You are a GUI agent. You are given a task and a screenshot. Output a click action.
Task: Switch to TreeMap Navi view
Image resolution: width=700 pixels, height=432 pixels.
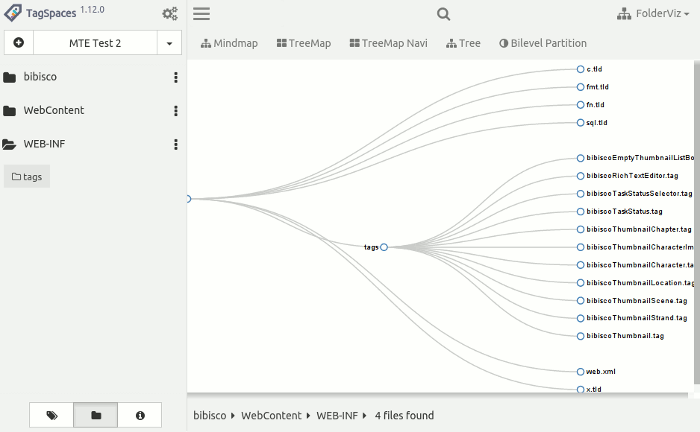tap(388, 43)
